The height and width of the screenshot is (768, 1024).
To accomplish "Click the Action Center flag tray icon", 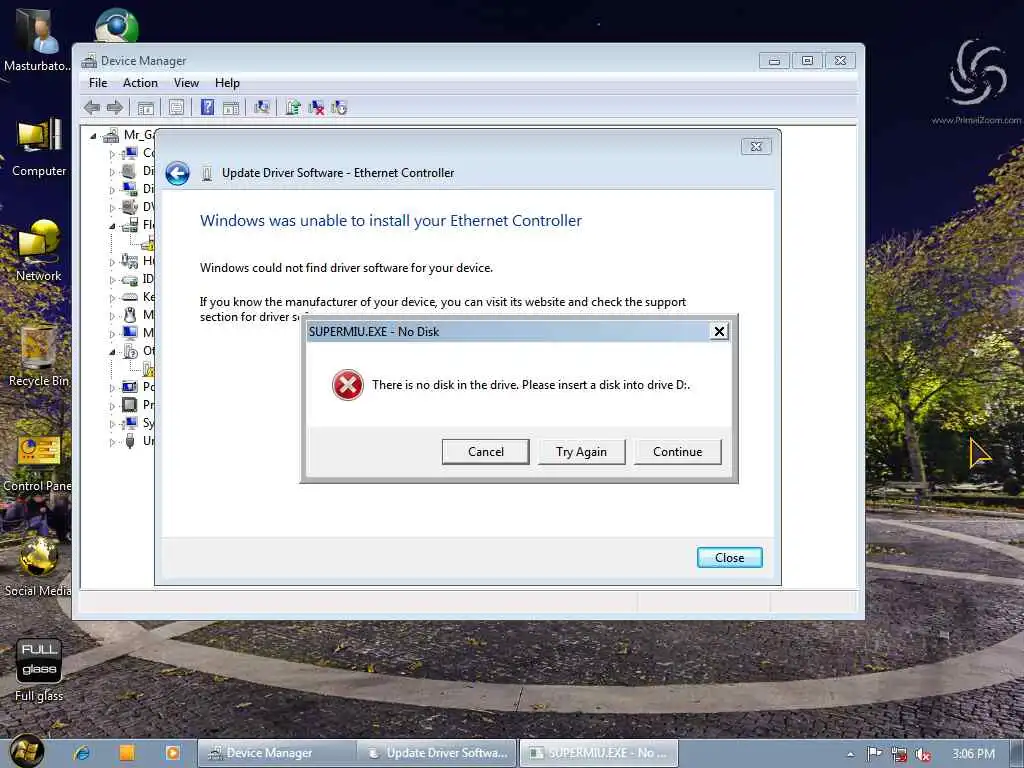I will click(x=874, y=754).
